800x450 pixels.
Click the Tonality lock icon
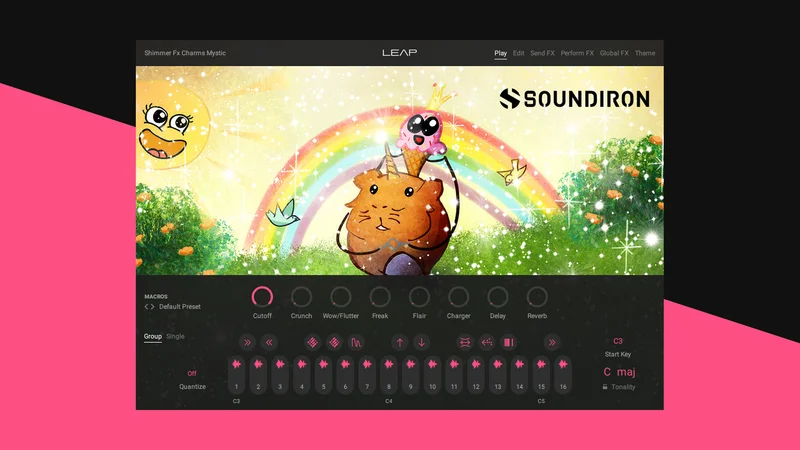pyautogui.click(x=605, y=387)
